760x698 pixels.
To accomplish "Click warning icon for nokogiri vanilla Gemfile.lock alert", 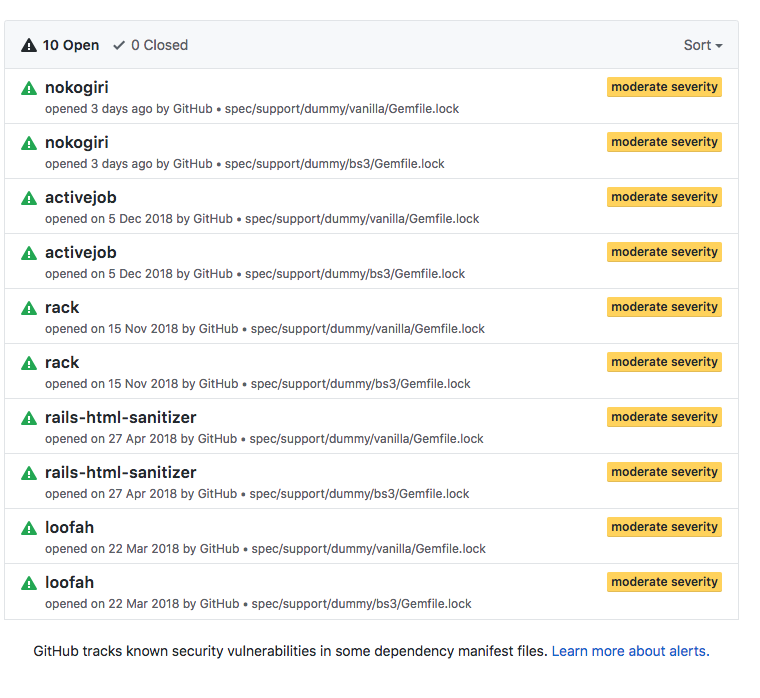I will 29,88.
